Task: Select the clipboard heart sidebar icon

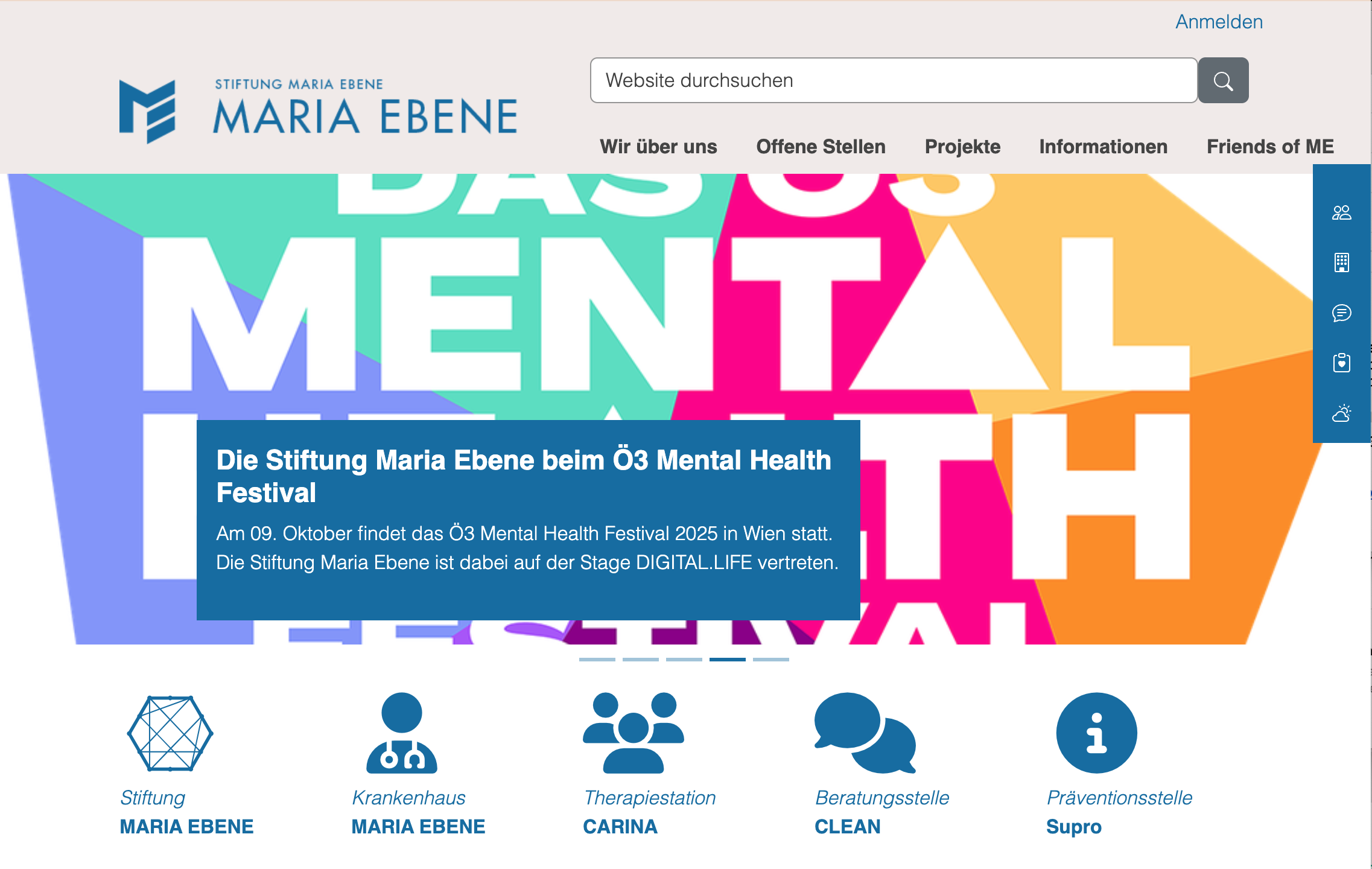Action: (1341, 363)
